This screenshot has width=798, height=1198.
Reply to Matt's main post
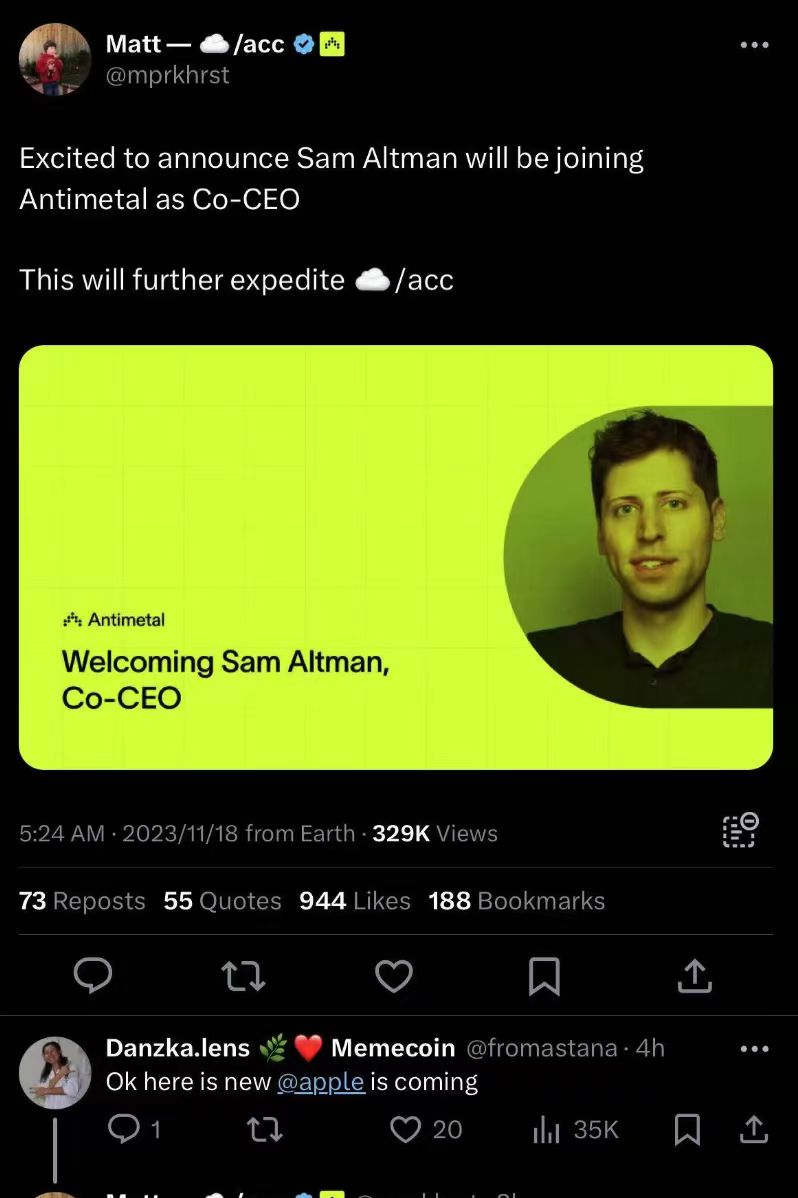(x=93, y=975)
